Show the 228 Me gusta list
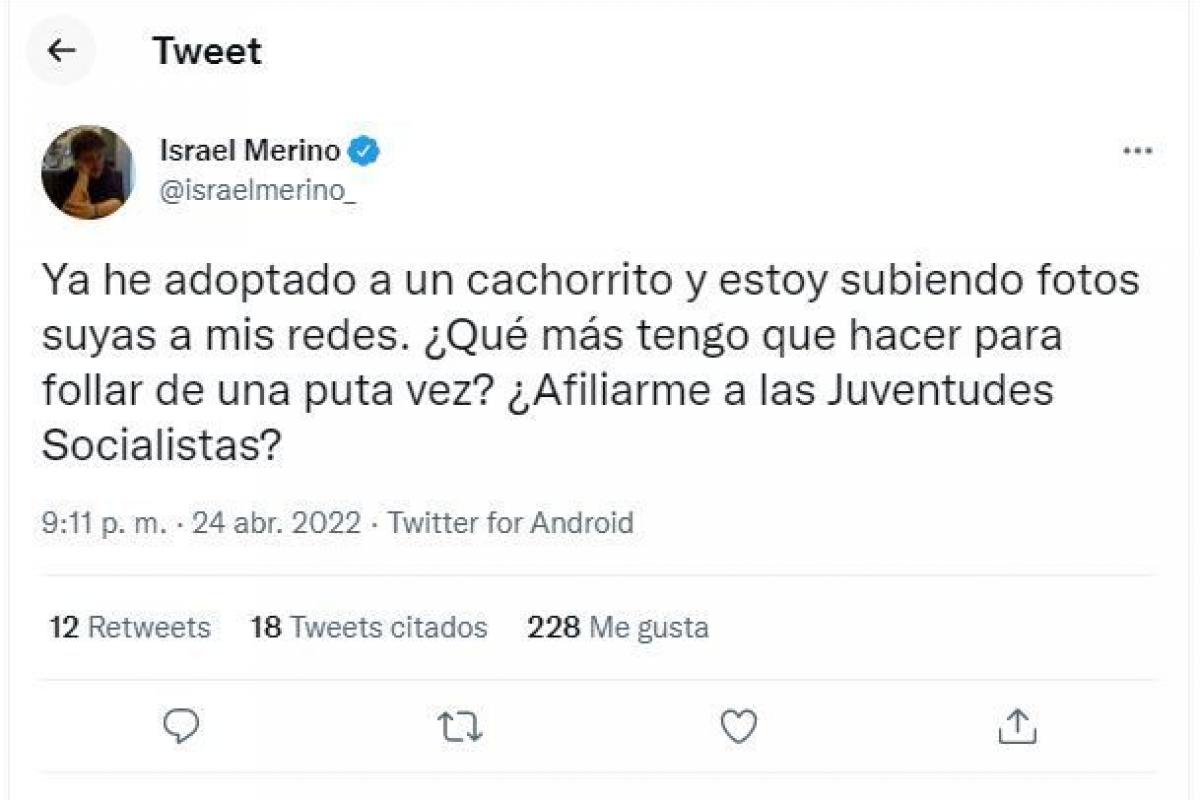 618,627
